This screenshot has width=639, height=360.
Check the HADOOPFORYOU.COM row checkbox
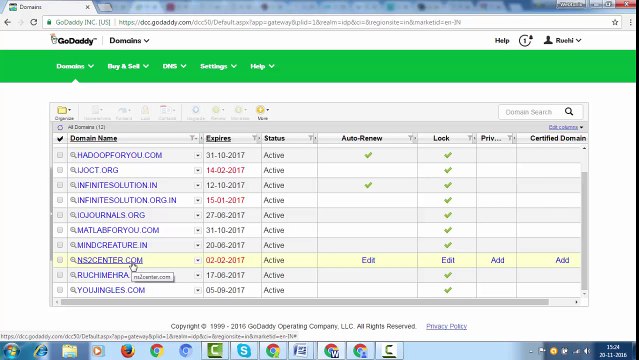60,155
